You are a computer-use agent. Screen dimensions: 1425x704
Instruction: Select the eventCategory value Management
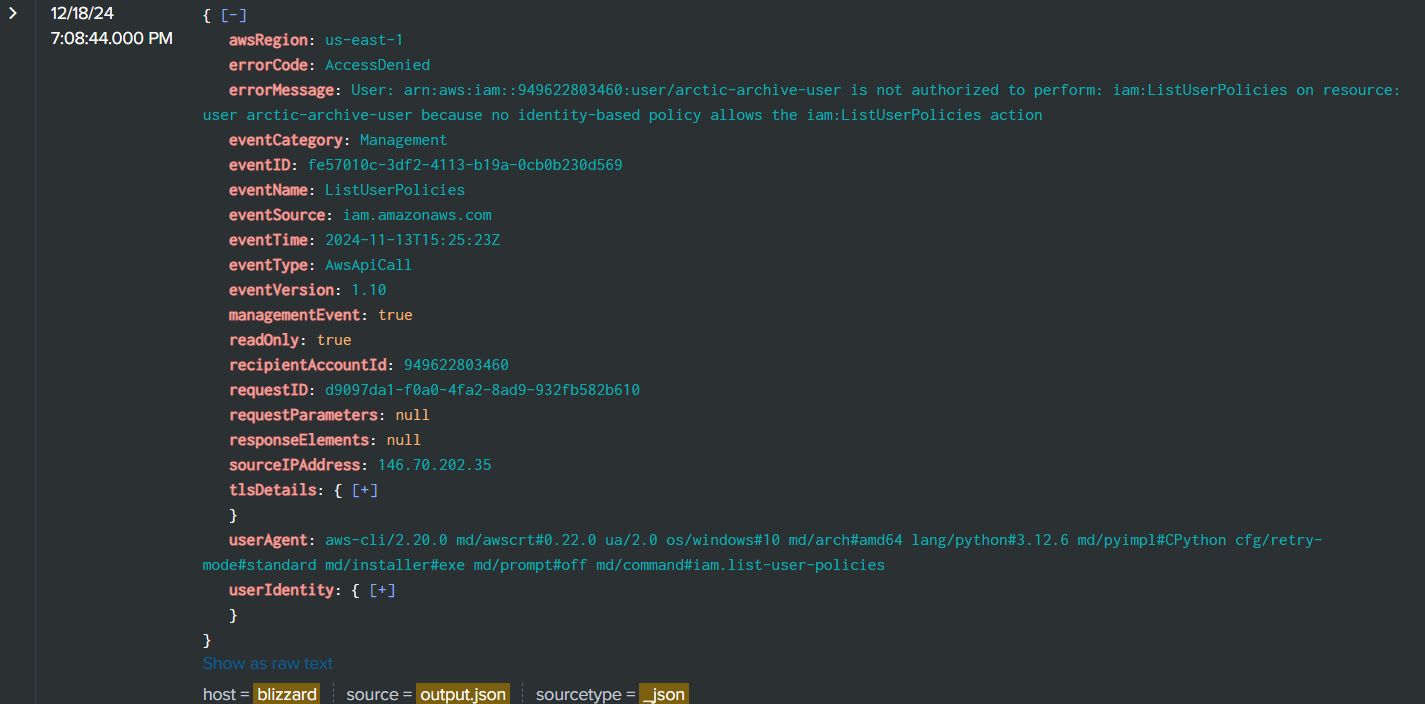point(403,140)
